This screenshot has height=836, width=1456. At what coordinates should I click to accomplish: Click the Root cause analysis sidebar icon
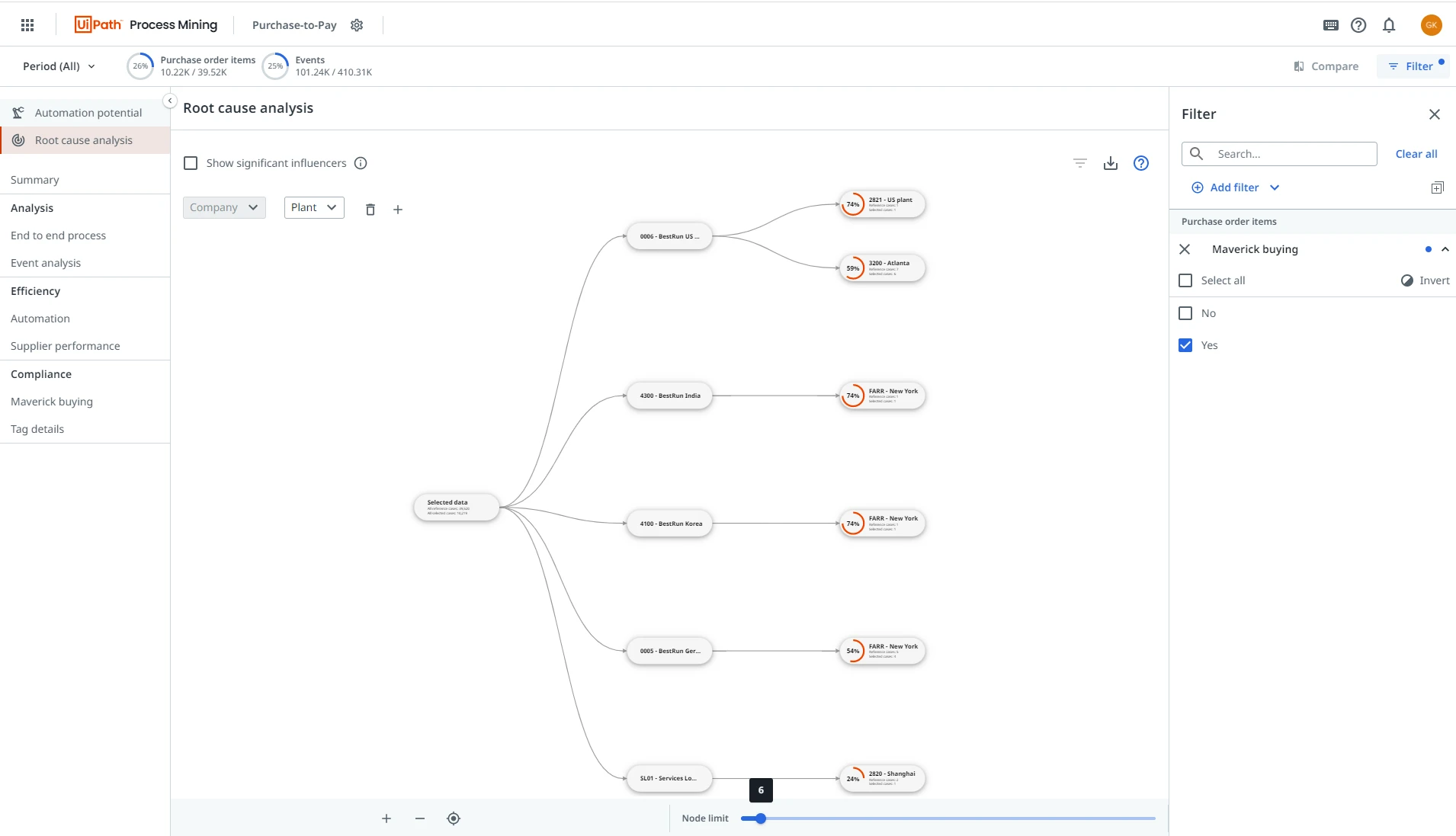click(x=18, y=140)
